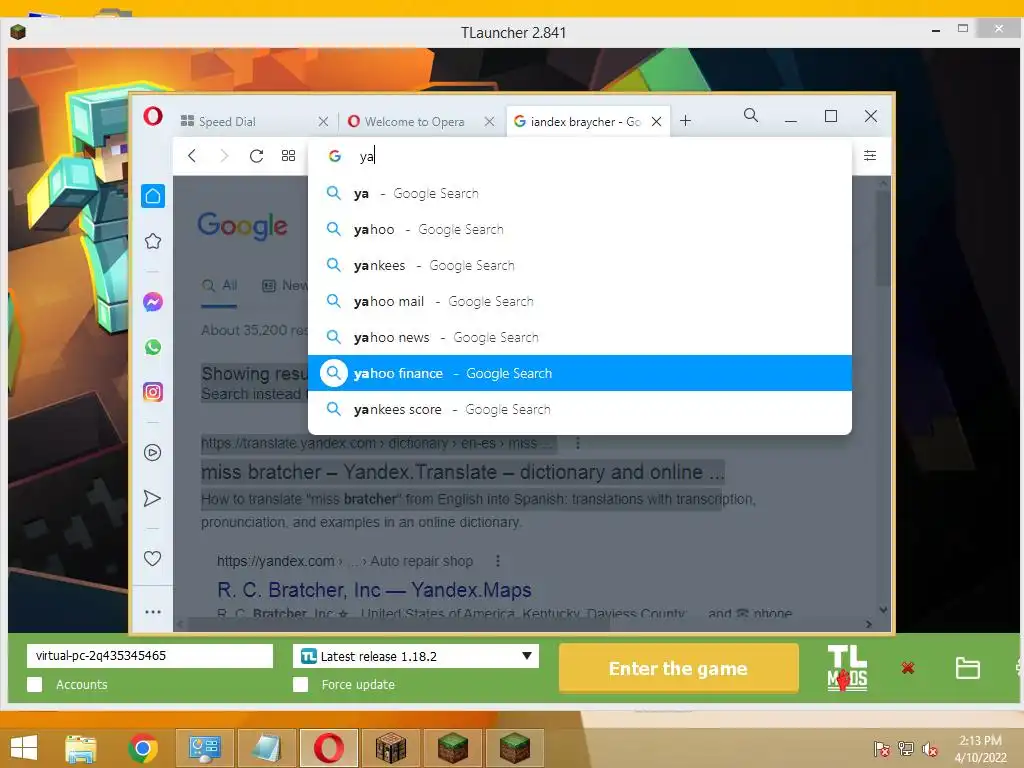
Task: Click the horizontal scrollbar right arrow
Action: coord(869,624)
